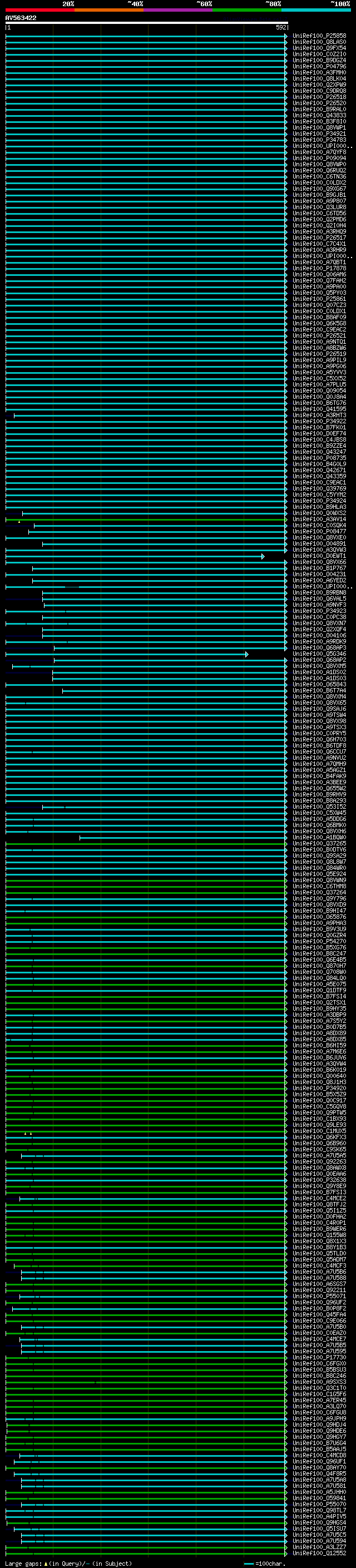Select the label UniRef100_Q6KFX3

pyautogui.click(x=319, y=1137)
